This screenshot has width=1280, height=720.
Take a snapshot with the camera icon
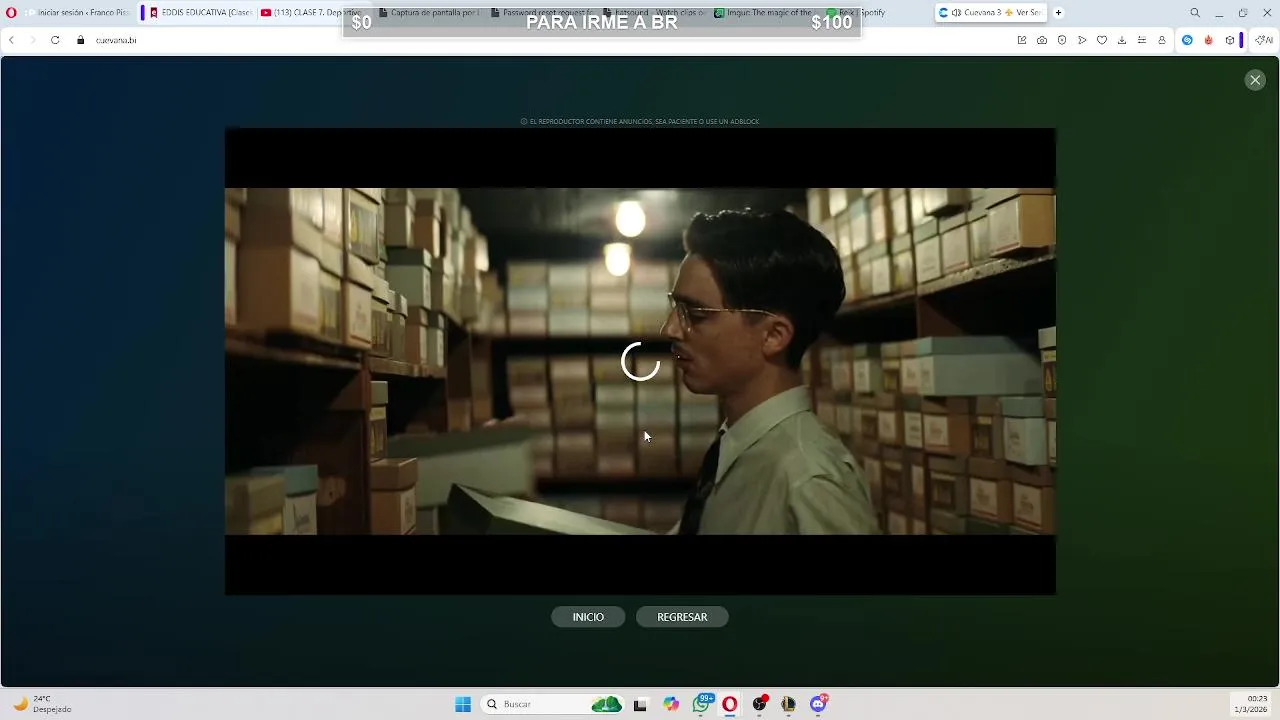click(x=1042, y=40)
